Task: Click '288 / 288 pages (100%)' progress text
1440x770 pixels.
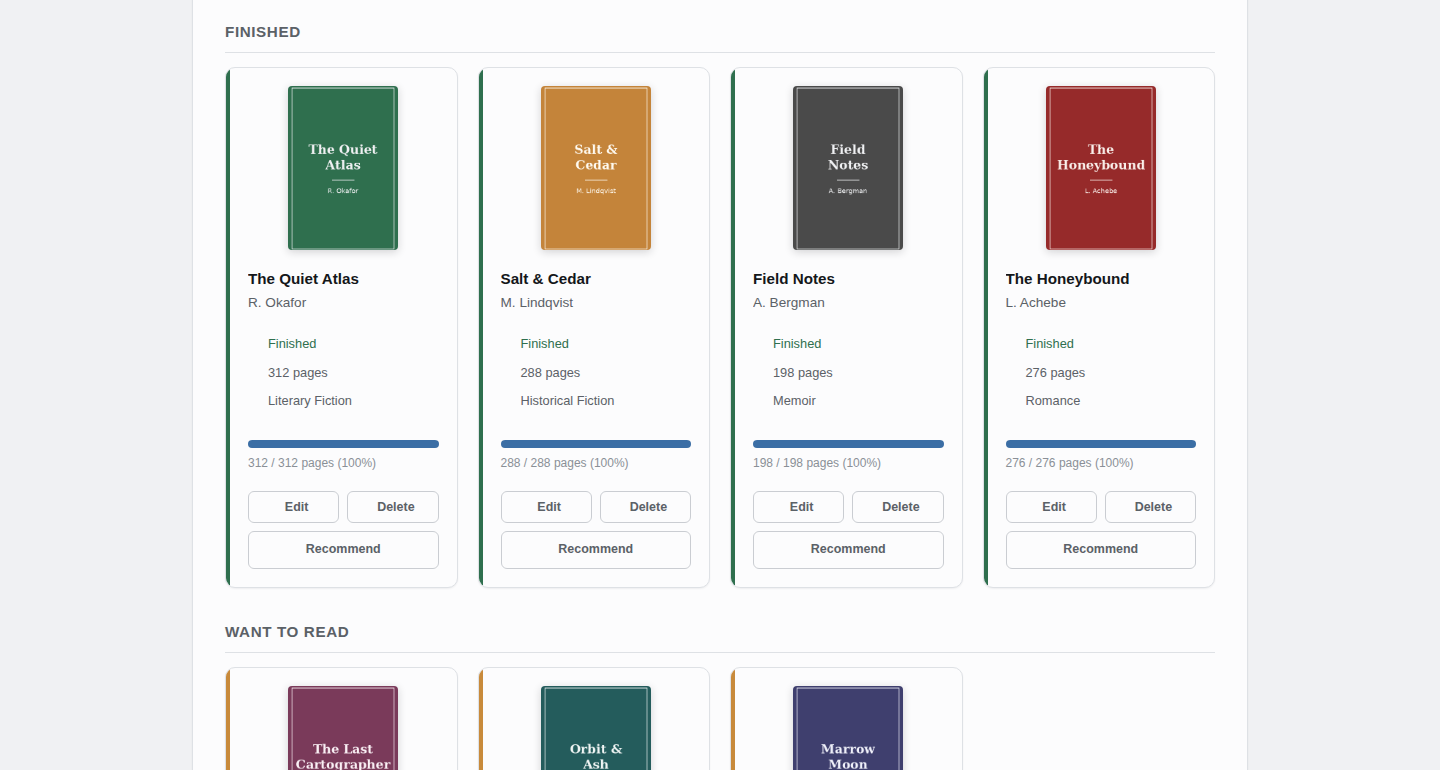Action: (565, 463)
